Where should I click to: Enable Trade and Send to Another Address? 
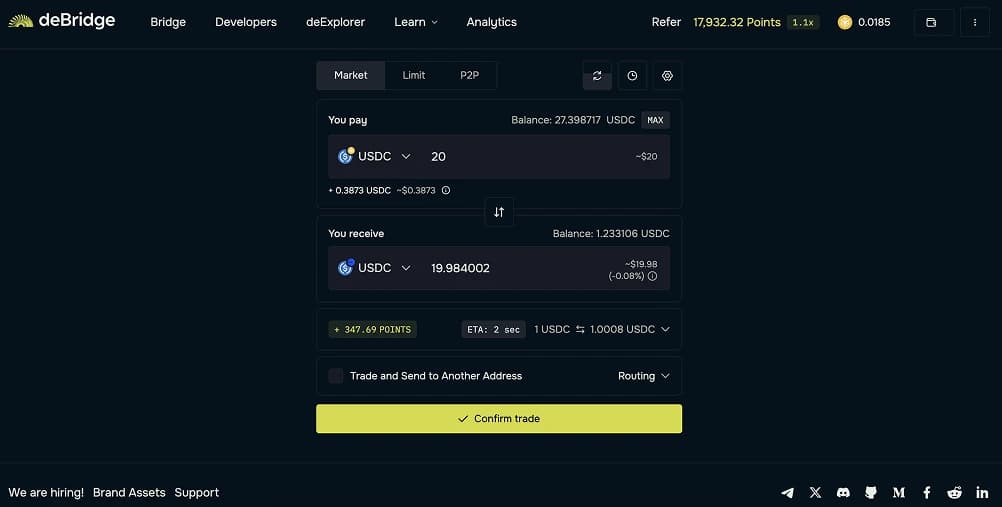336,376
